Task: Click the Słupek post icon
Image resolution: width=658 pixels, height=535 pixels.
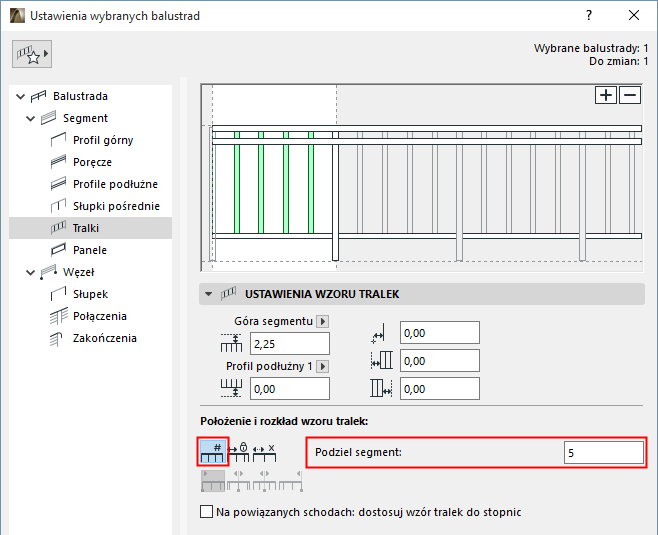Action: point(58,294)
